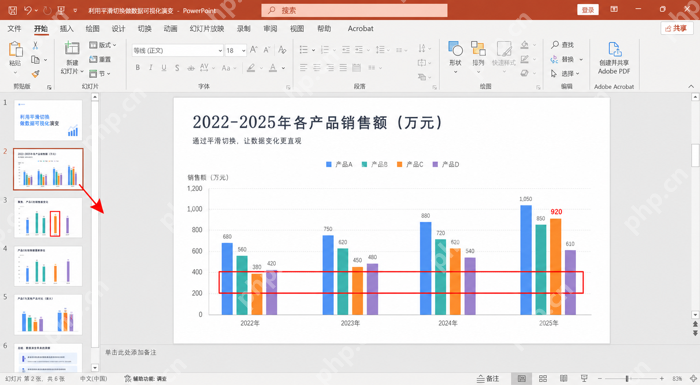Viewport: 700px width, 385px height.
Task: Select Normal view button in status bar
Action: (521, 379)
